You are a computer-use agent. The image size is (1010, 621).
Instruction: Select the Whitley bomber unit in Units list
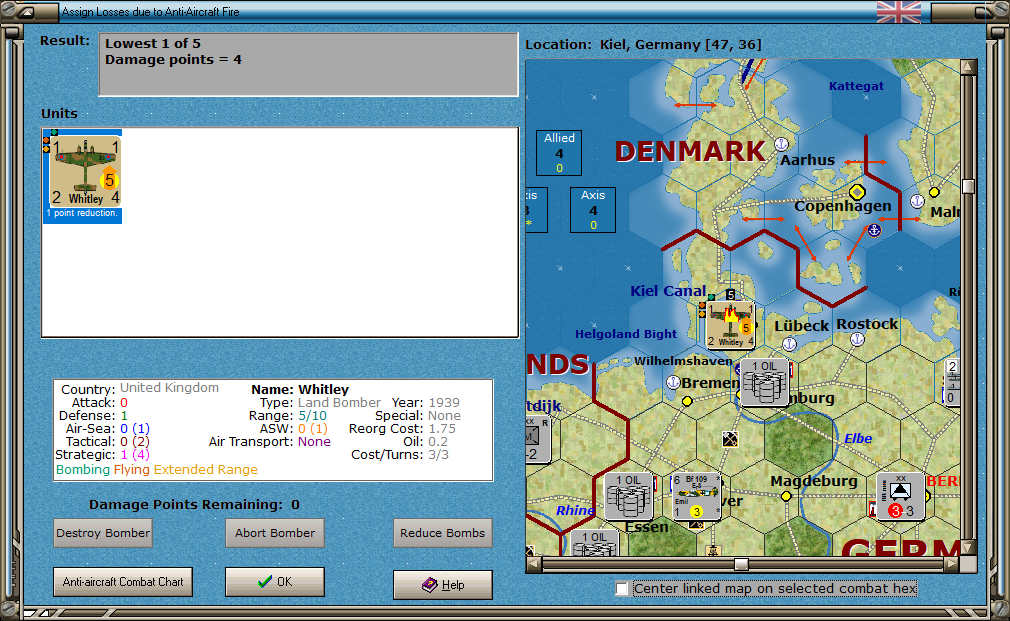click(82, 175)
